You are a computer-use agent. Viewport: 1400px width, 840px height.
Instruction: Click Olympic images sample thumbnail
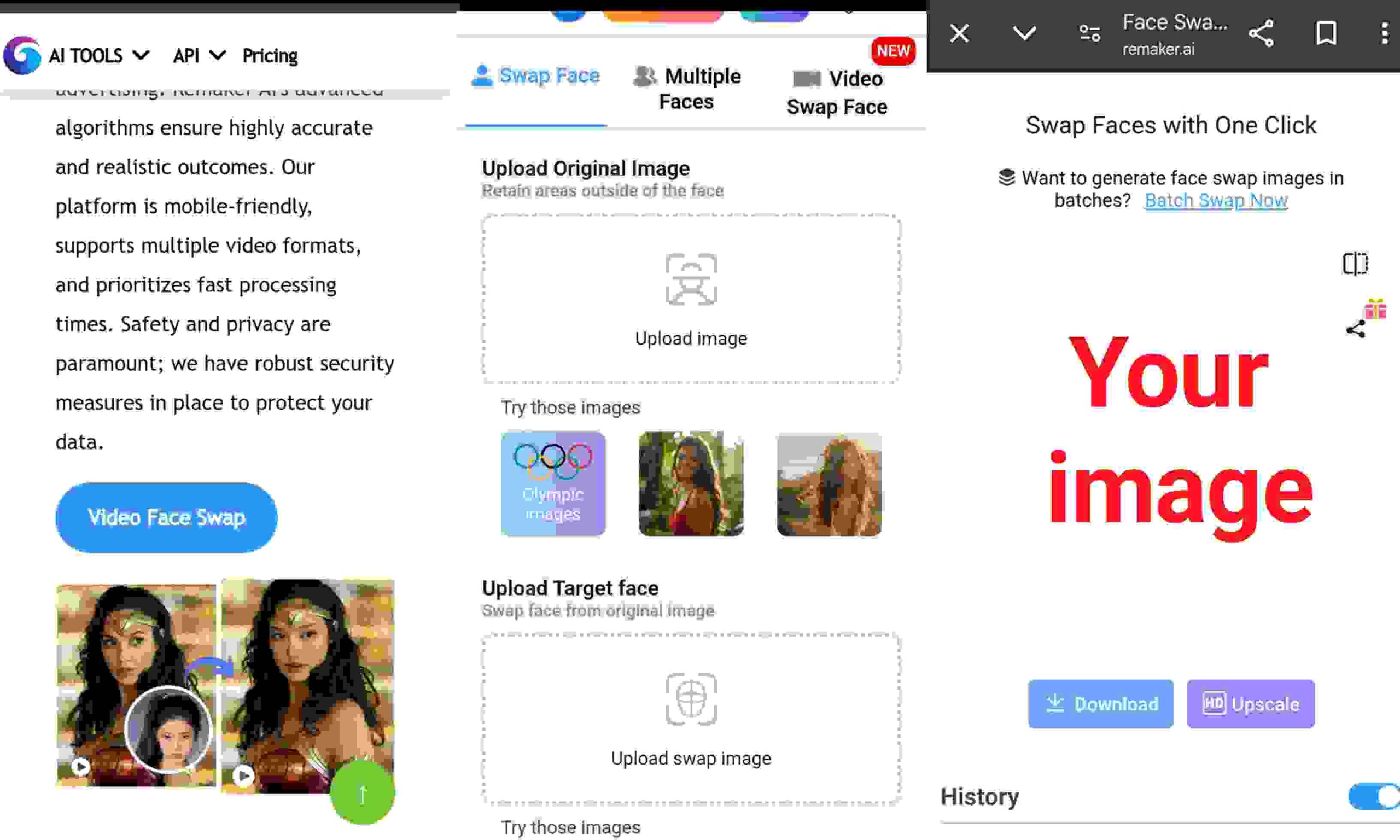coord(553,483)
